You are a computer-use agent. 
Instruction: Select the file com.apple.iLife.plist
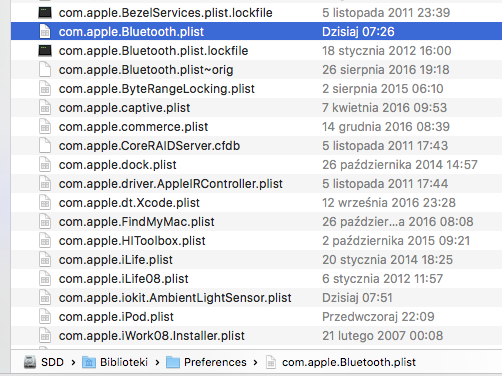116,260
